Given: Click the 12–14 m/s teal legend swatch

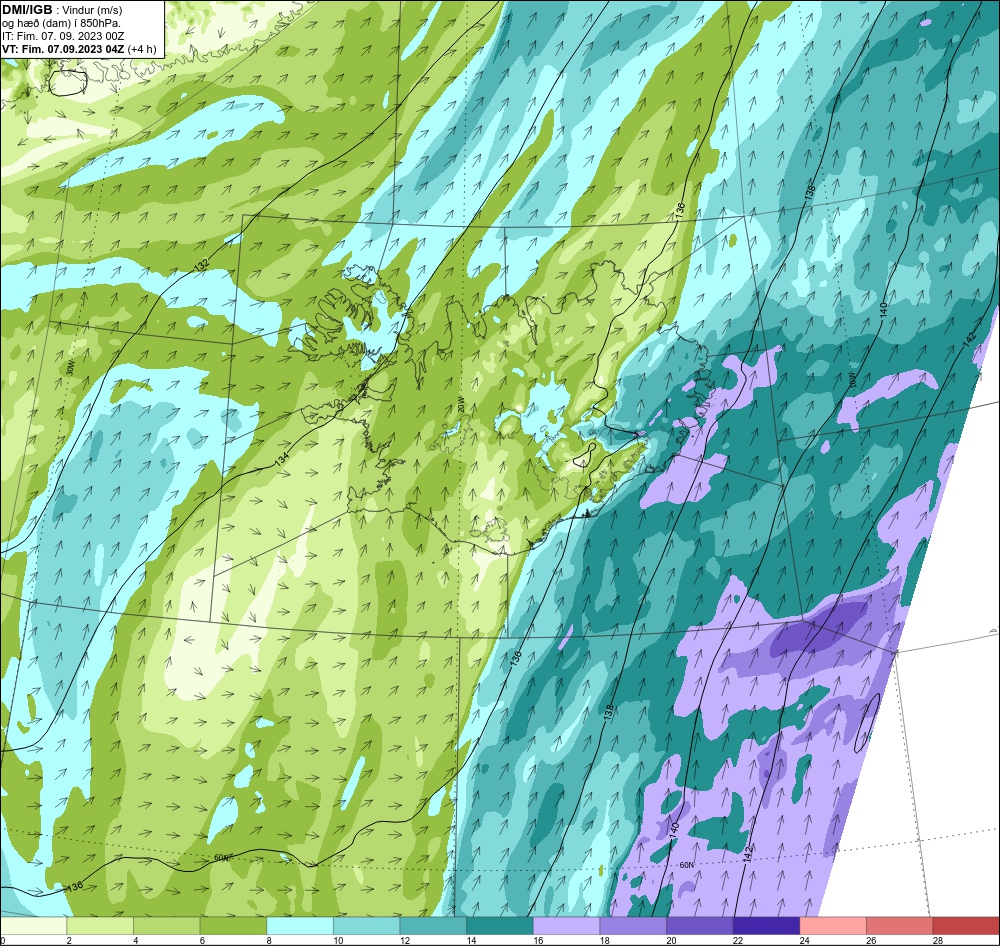Looking at the screenshot, I should [433, 925].
